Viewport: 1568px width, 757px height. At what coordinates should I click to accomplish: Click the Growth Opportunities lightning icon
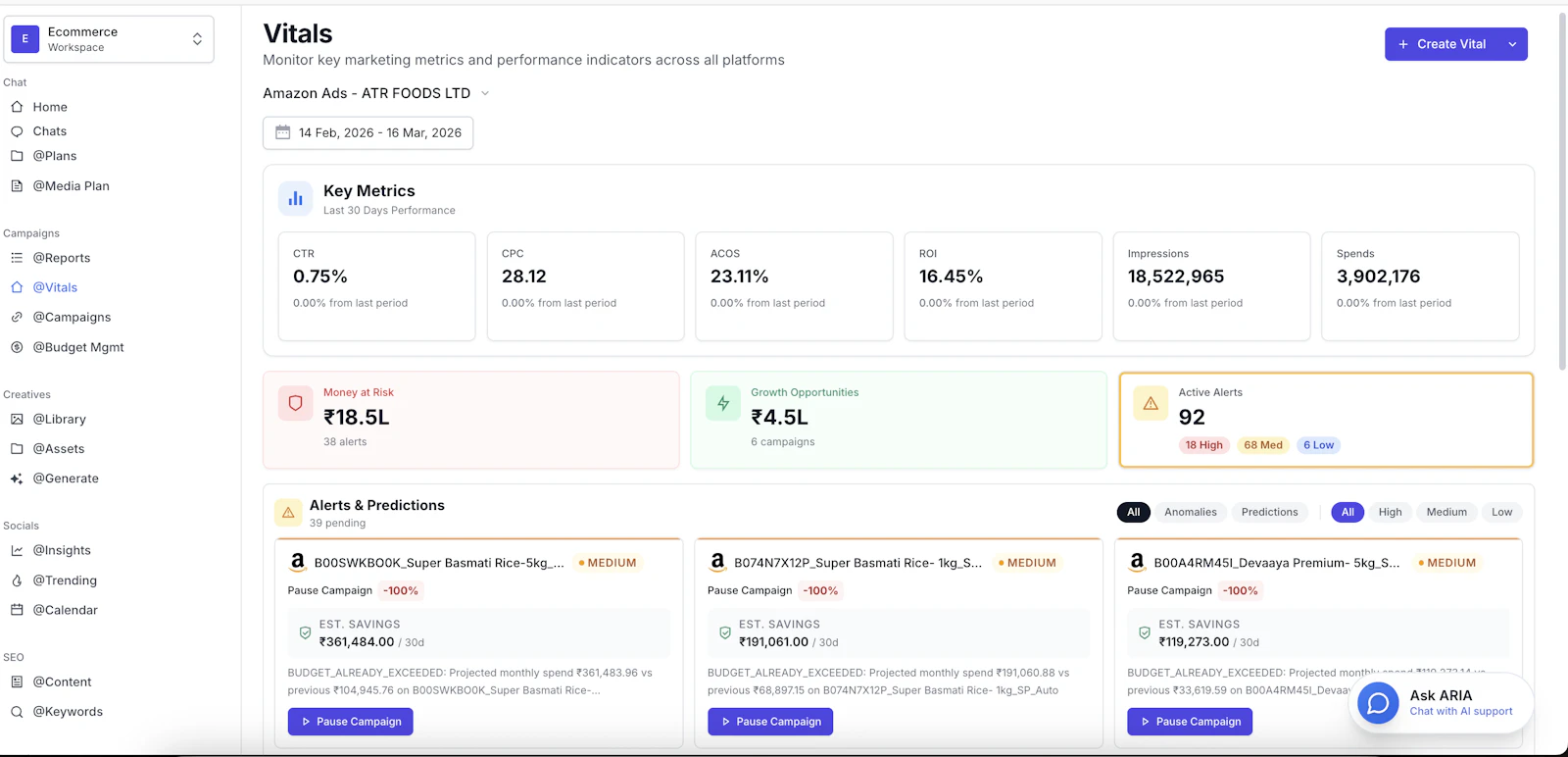(x=723, y=403)
